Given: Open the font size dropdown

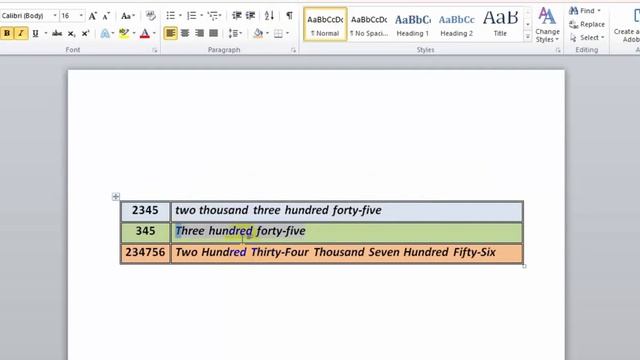Looking at the screenshot, I should click(81, 16).
